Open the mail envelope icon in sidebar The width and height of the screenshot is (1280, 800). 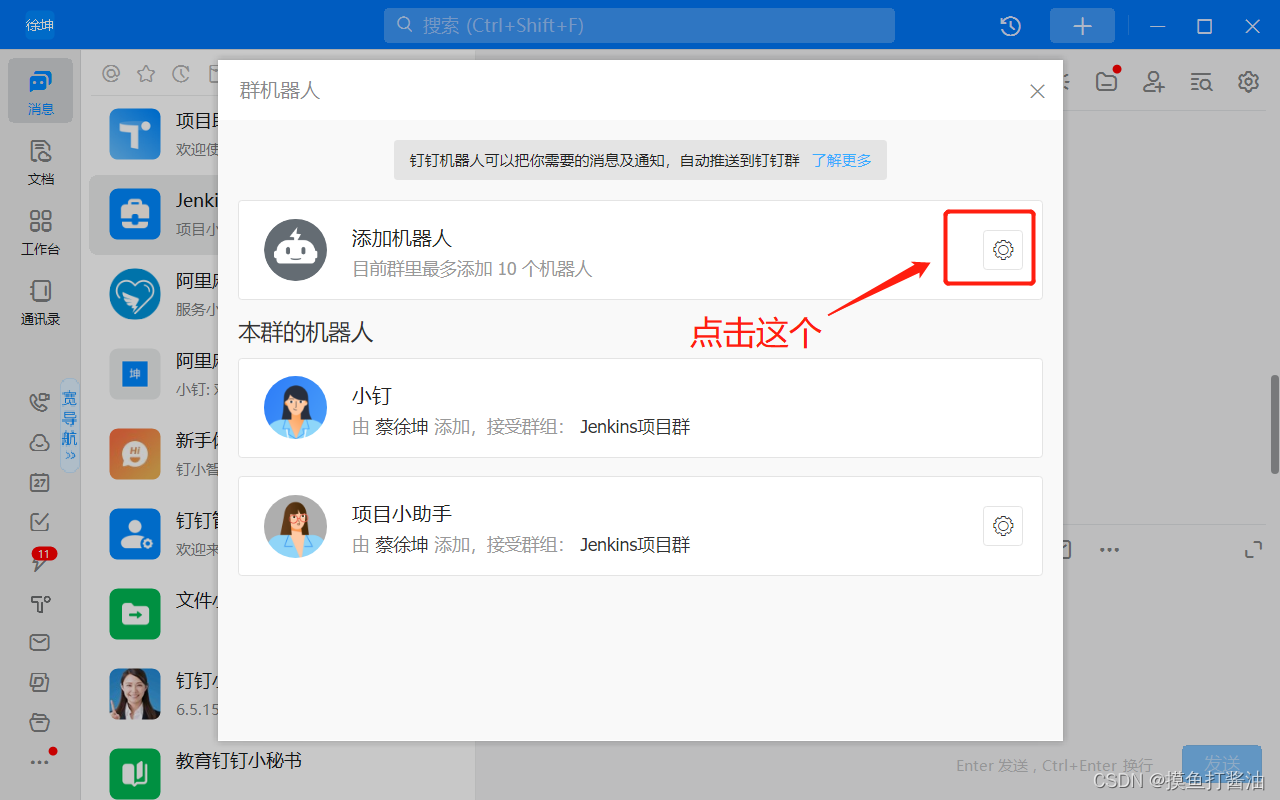coord(40,642)
